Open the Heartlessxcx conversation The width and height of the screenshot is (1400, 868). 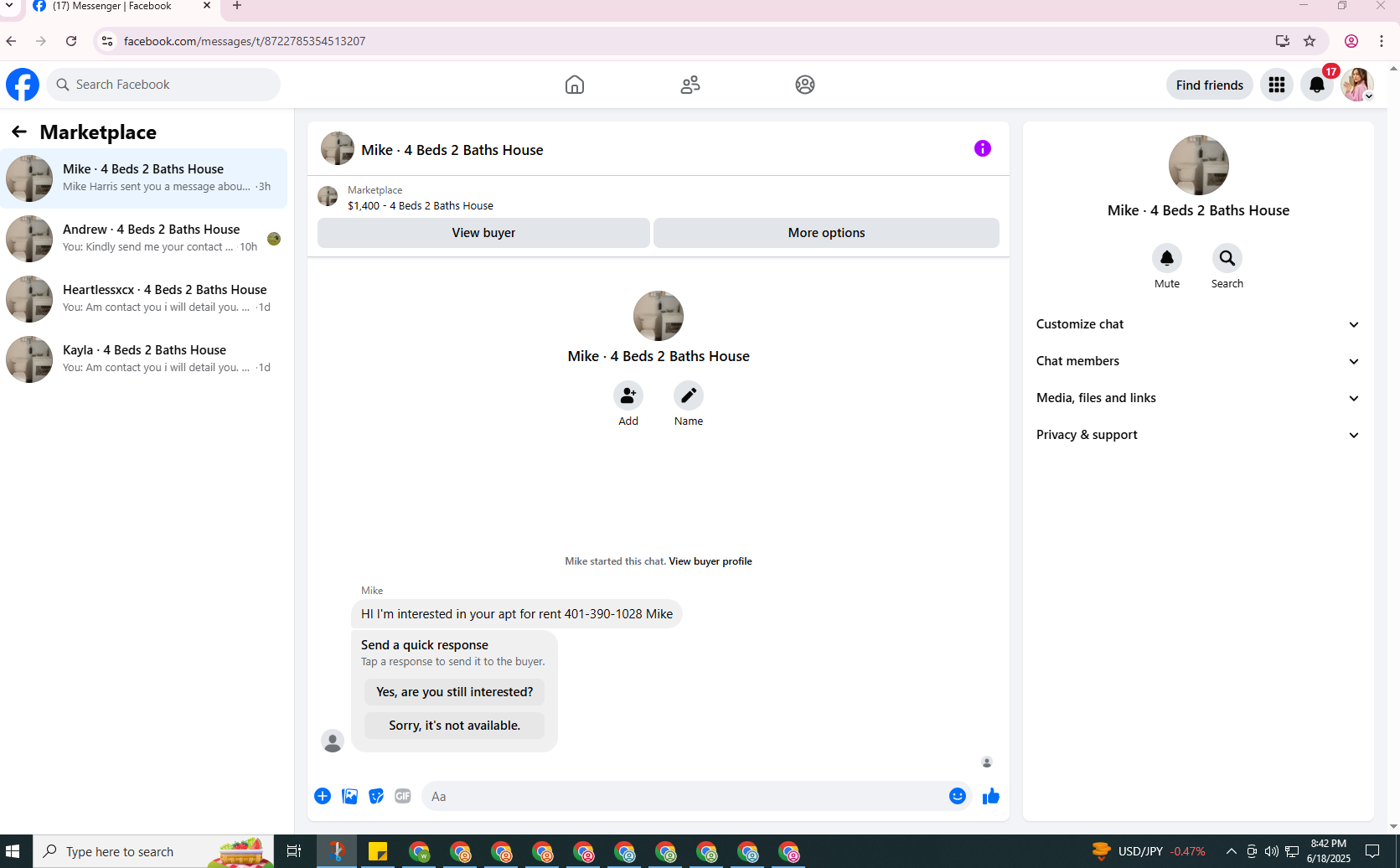tap(143, 299)
